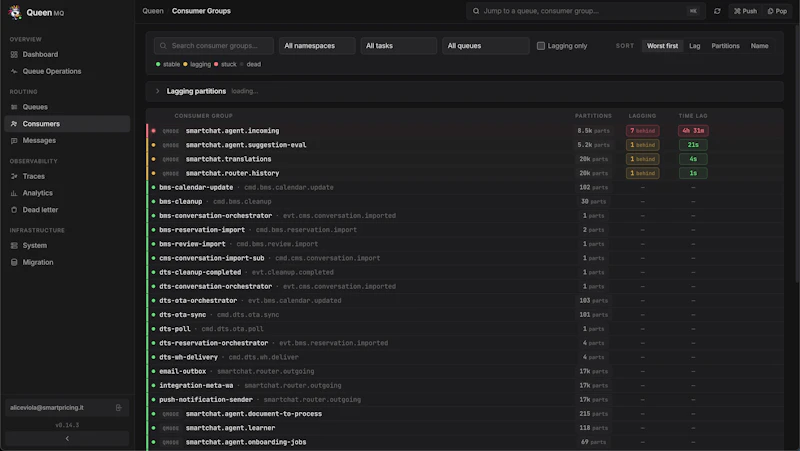Click the Pop button

[x=777, y=11]
